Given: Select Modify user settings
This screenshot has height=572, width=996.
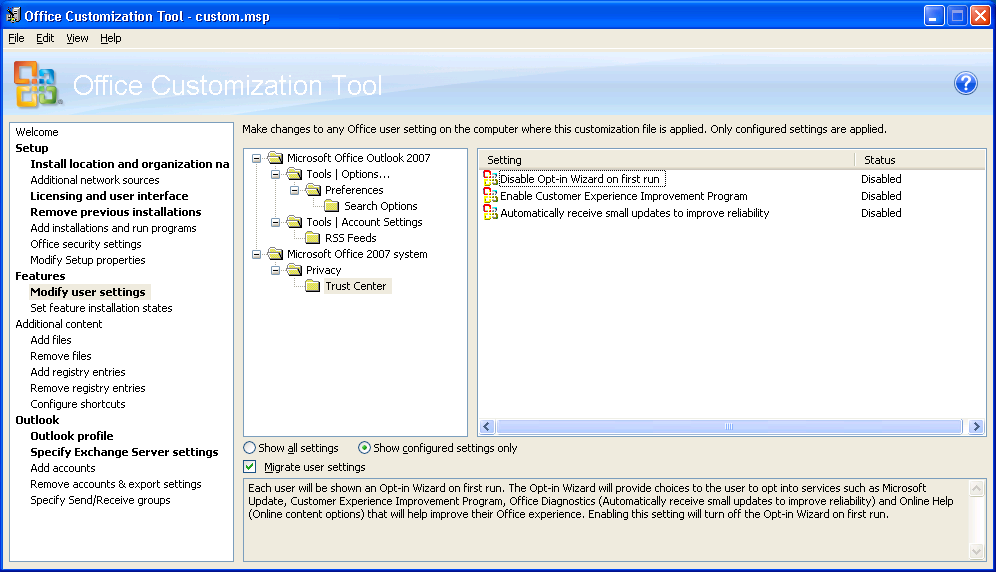Looking at the screenshot, I should tap(88, 292).
